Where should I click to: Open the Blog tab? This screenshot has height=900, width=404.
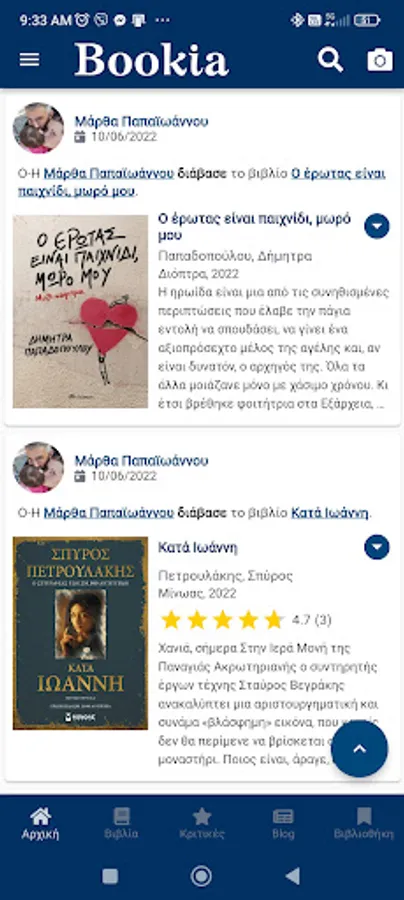click(x=283, y=824)
